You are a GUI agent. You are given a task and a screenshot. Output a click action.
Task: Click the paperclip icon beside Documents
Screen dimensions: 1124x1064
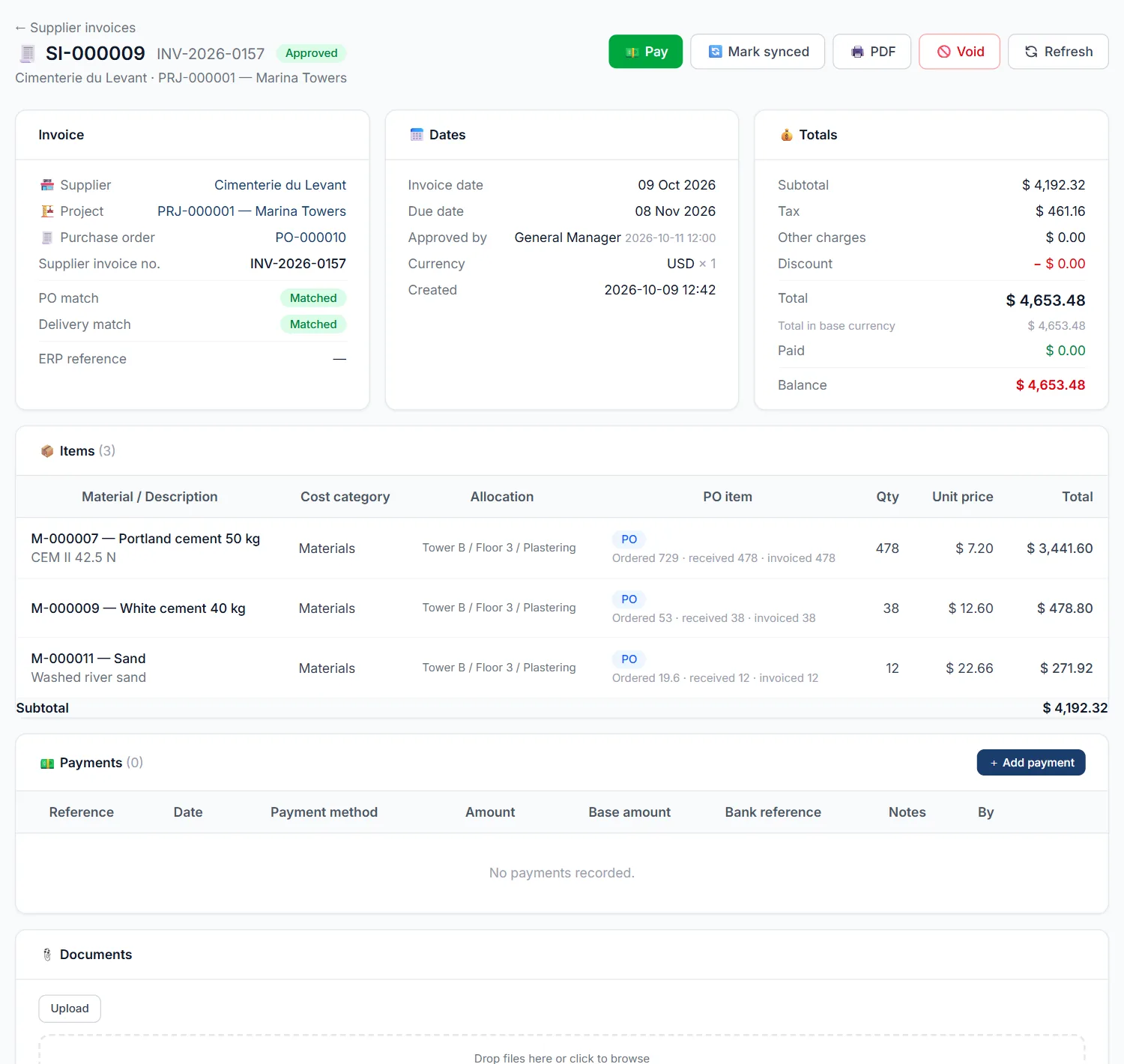[47, 955]
